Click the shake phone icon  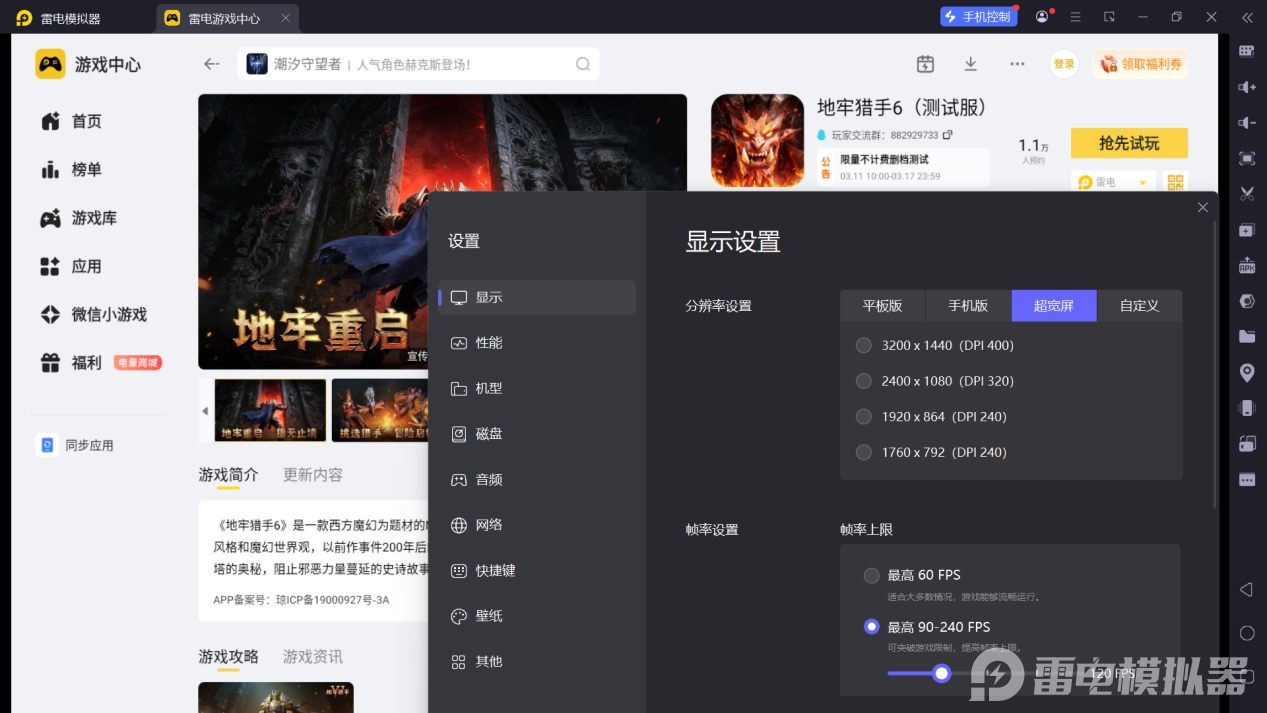tap(1246, 408)
